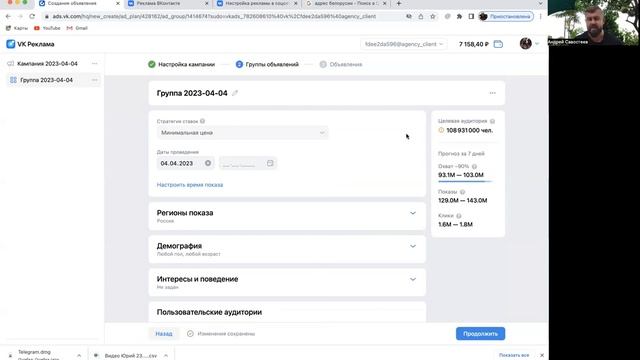
Task: Click the Назад button
Action: click(x=164, y=333)
